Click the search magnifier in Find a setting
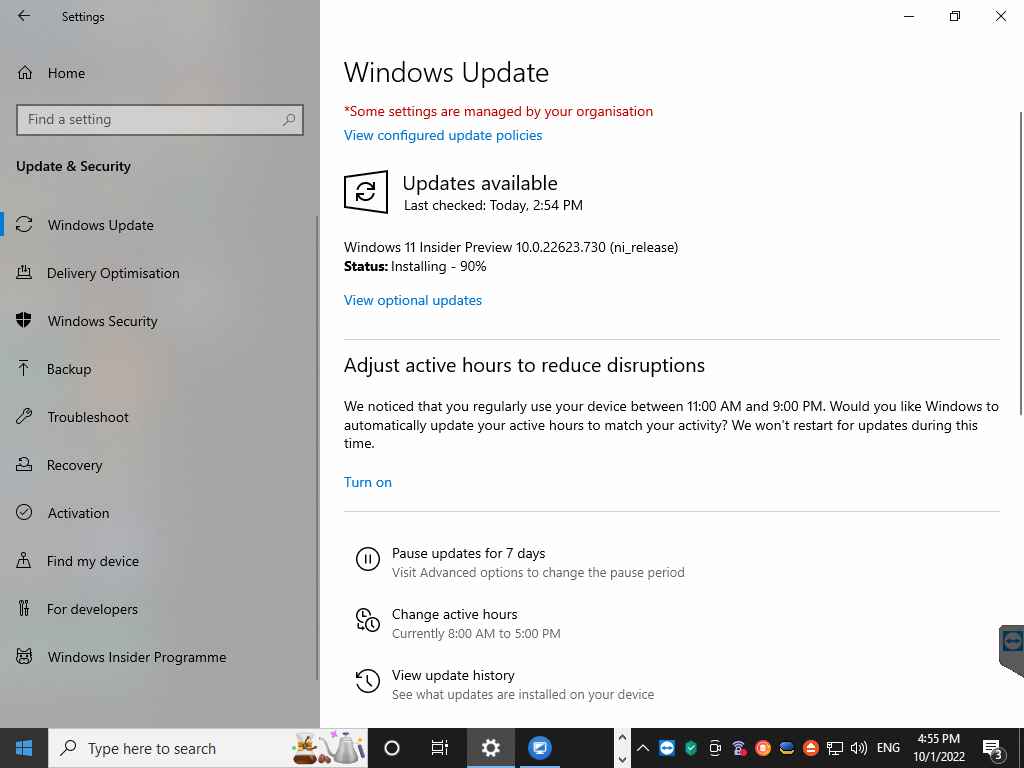The width and height of the screenshot is (1024, 768). click(289, 120)
